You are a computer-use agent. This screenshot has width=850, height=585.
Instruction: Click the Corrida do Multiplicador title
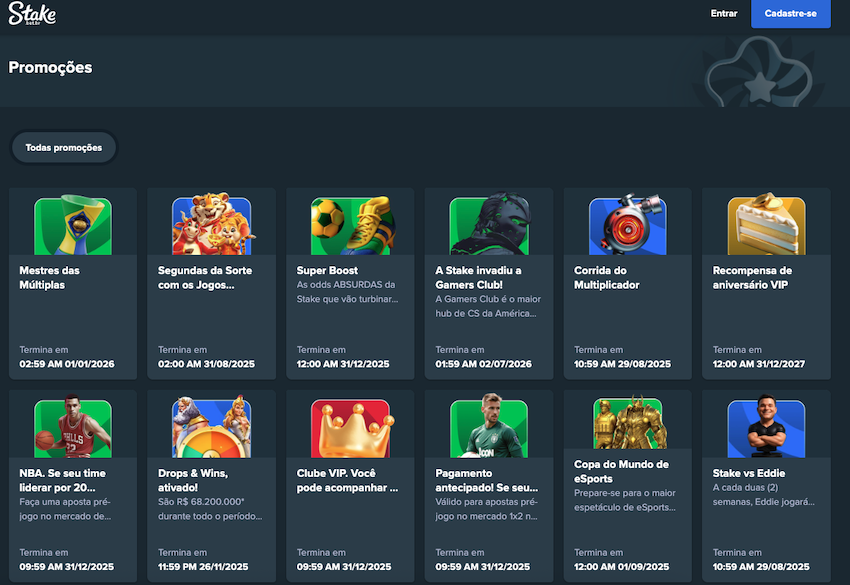click(x=607, y=278)
